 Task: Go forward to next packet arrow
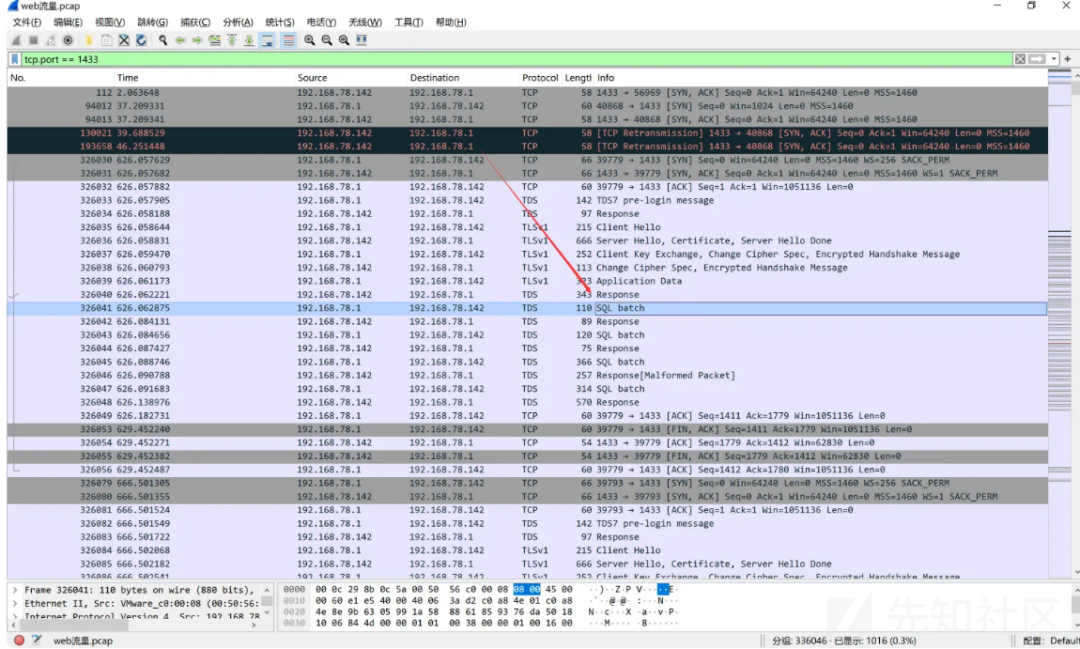pos(198,41)
